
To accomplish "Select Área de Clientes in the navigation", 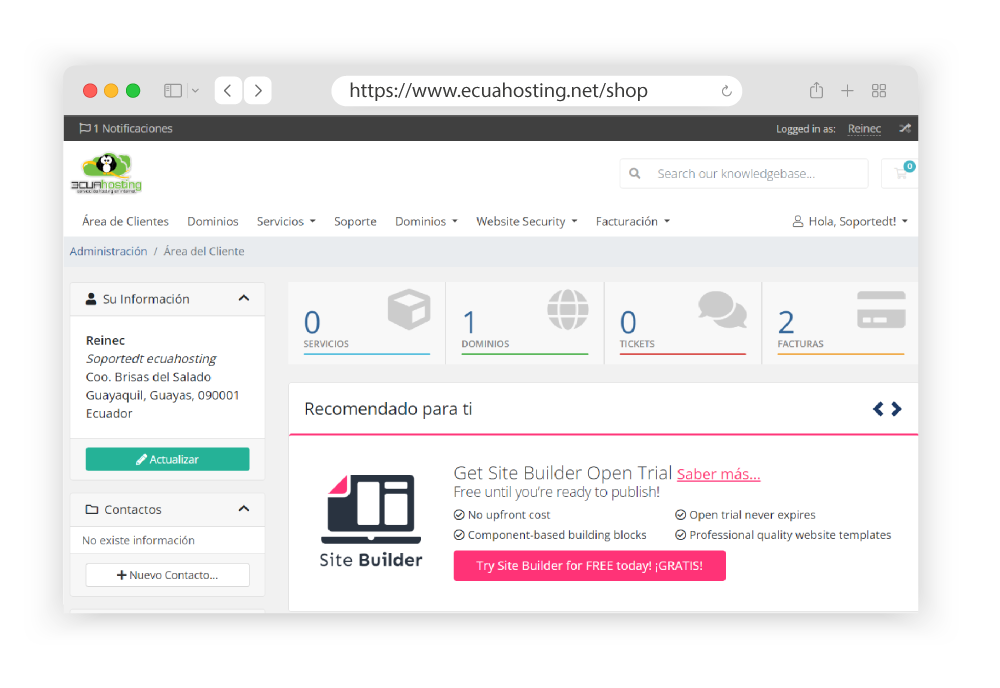I will [x=125, y=221].
